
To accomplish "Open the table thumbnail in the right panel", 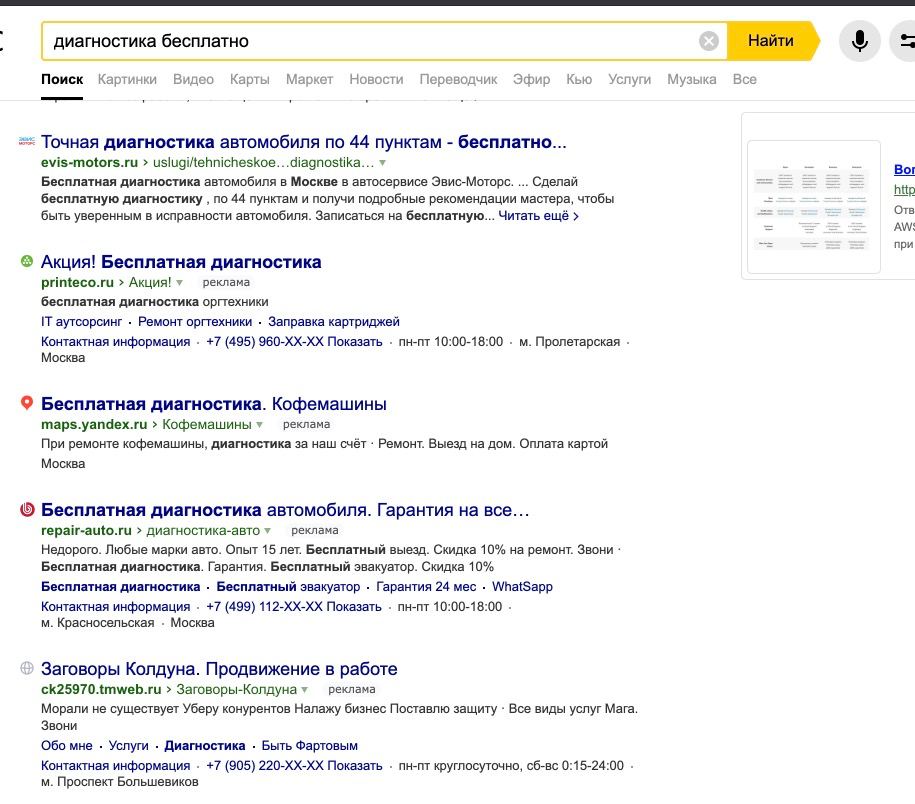I will 813,207.
